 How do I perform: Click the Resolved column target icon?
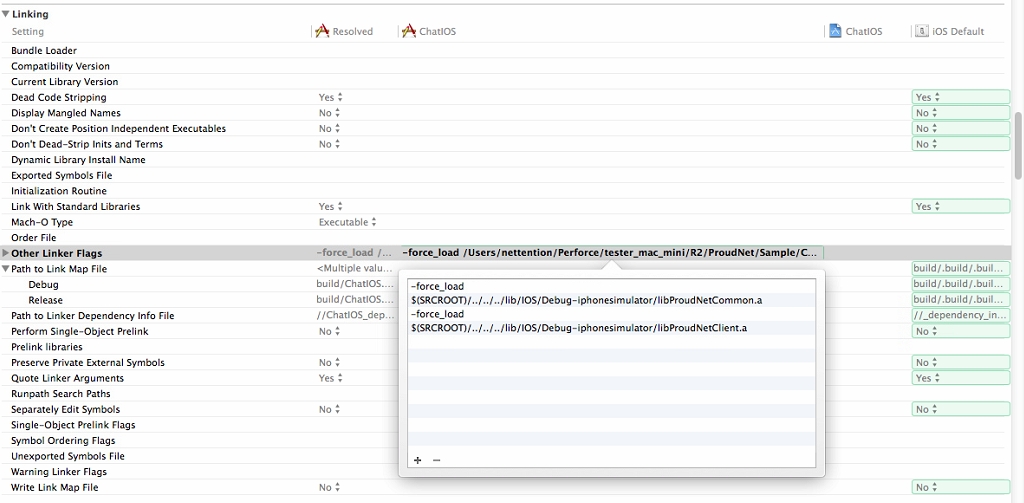(322, 31)
